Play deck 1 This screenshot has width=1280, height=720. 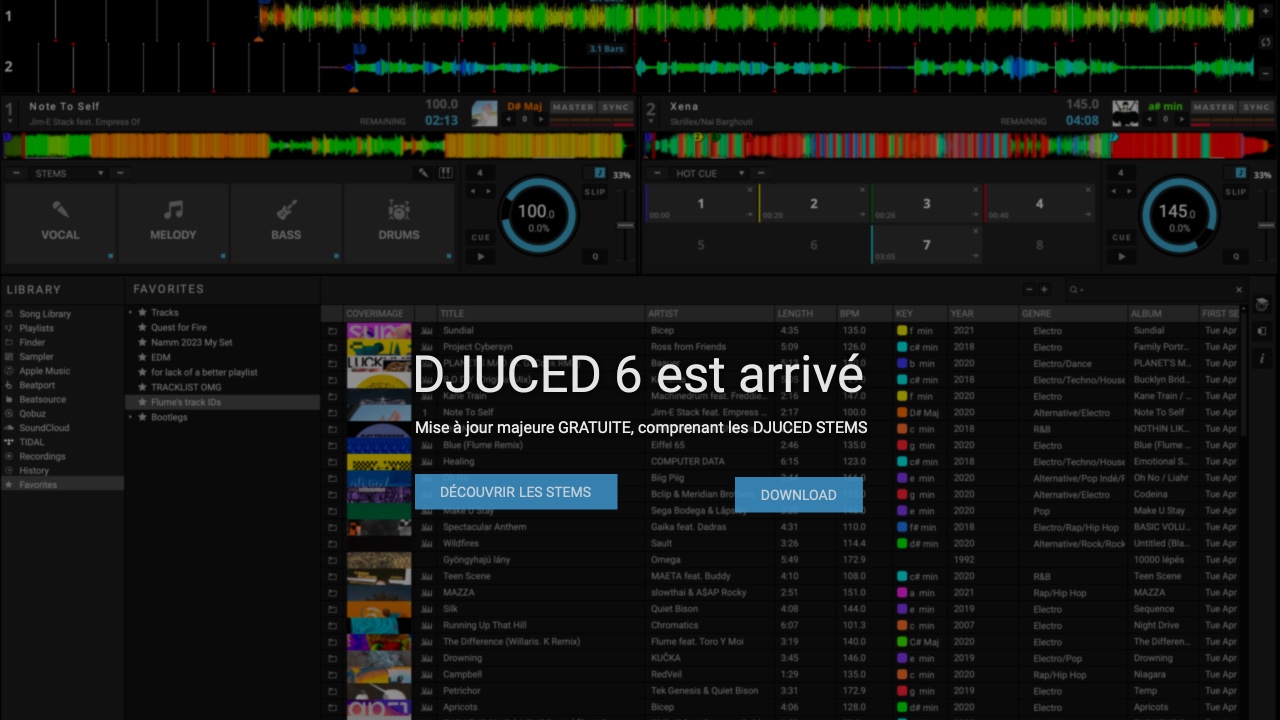[x=481, y=256]
